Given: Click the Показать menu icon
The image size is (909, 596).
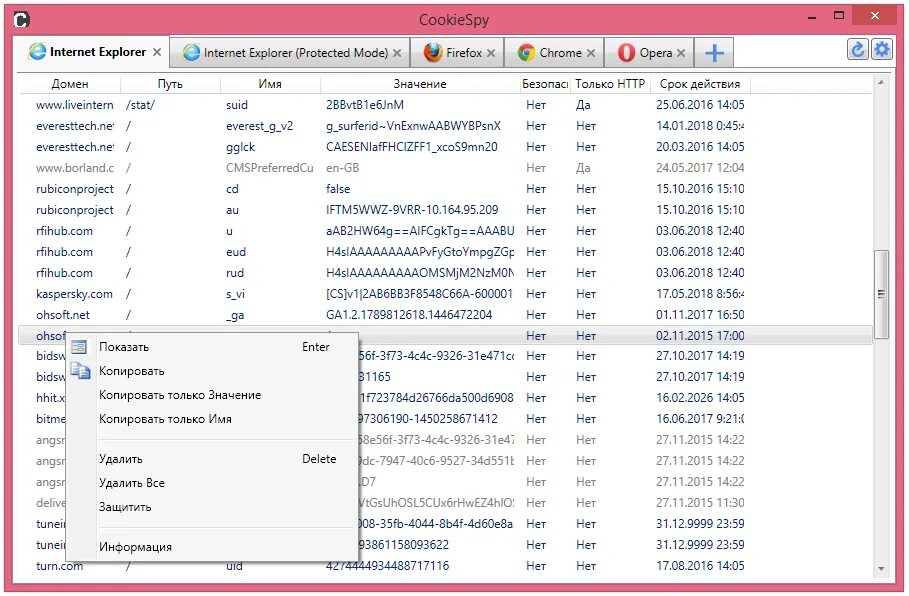Looking at the screenshot, I should click(79, 347).
